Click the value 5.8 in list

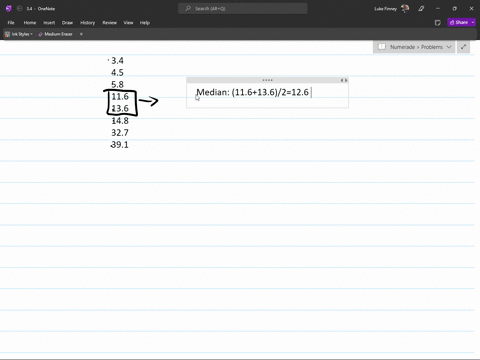pos(117,85)
